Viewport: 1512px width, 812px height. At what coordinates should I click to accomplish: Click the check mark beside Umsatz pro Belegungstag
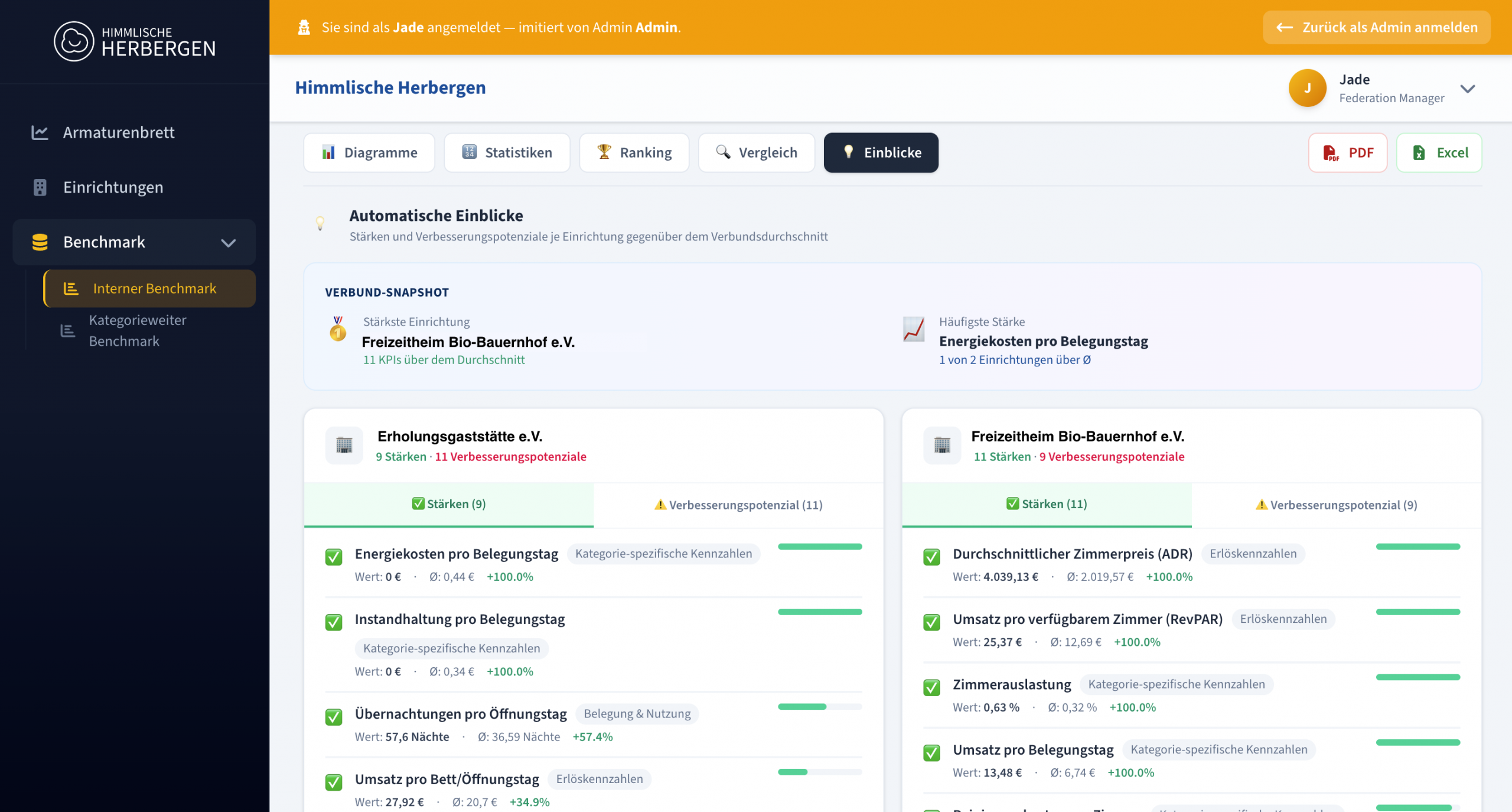(932, 752)
